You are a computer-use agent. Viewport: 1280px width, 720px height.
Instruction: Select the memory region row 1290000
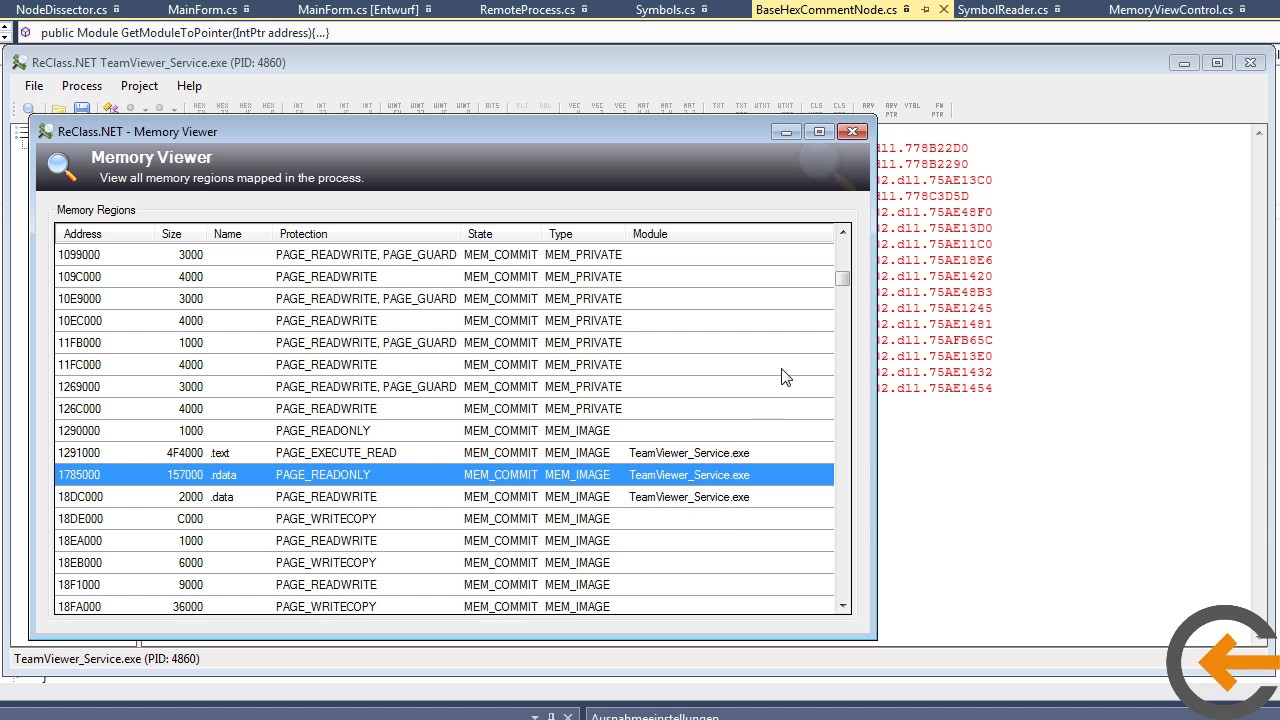point(444,431)
